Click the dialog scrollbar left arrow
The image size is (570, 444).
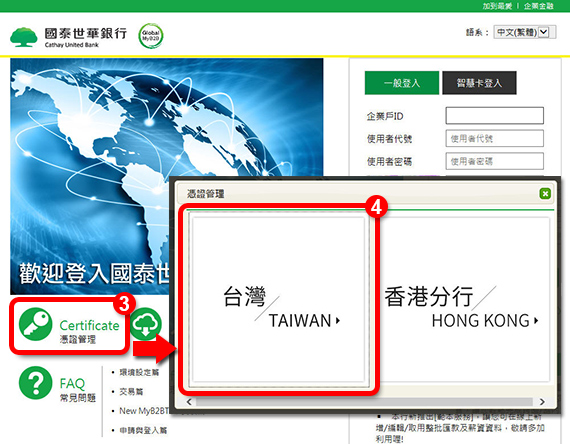(x=189, y=401)
